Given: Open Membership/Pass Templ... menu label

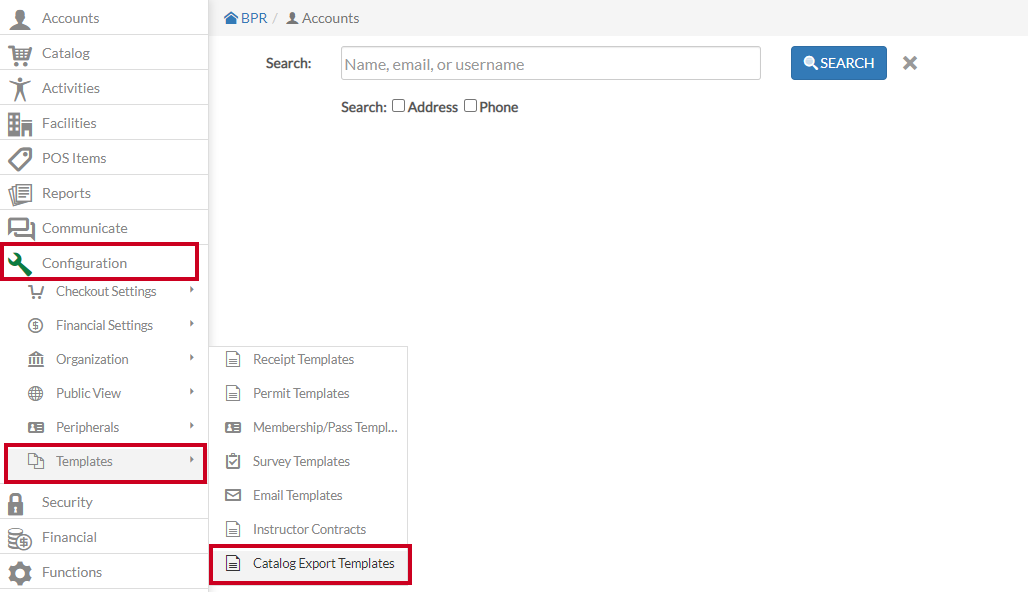Looking at the screenshot, I should 325,427.
